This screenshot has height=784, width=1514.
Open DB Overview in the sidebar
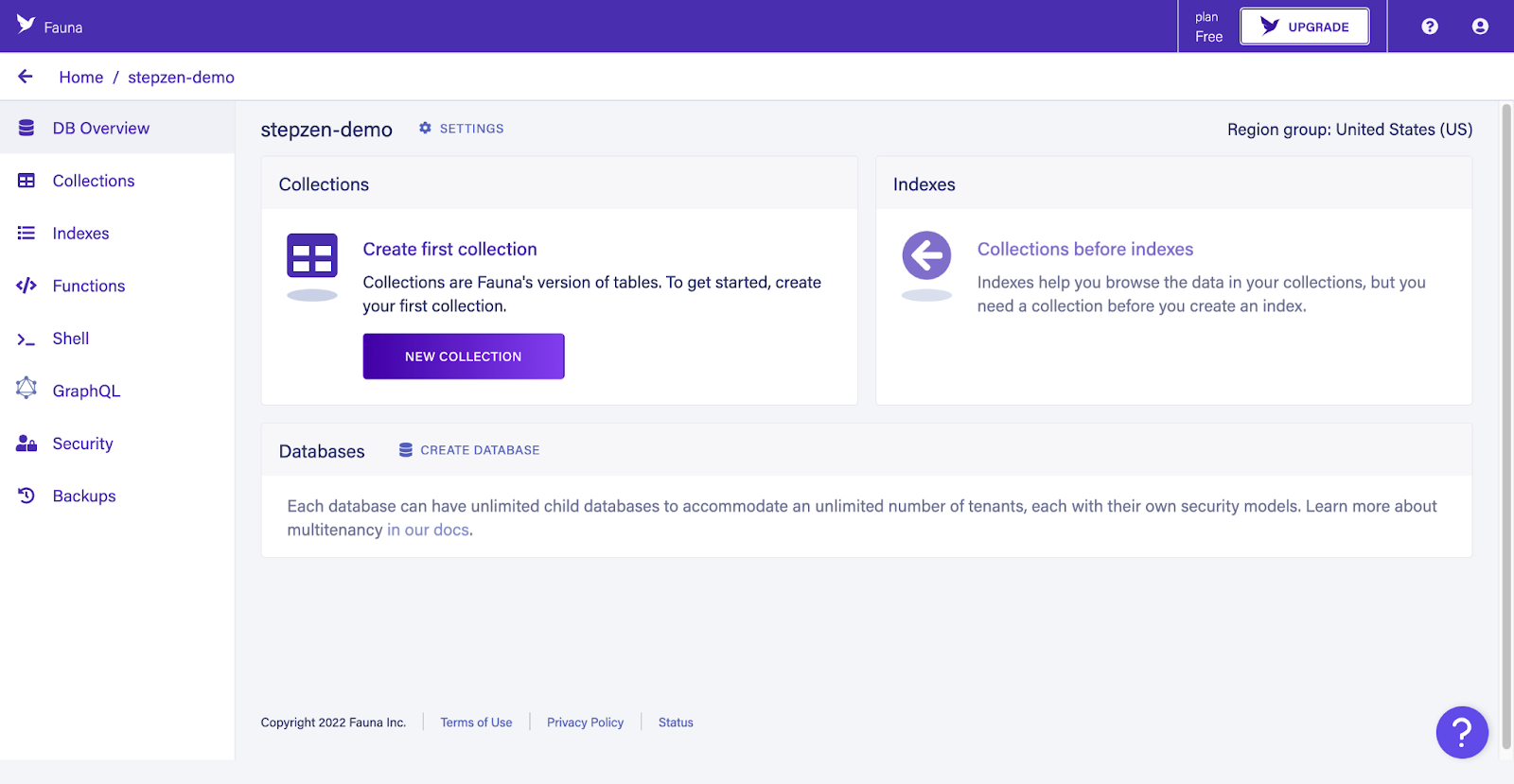(x=117, y=128)
